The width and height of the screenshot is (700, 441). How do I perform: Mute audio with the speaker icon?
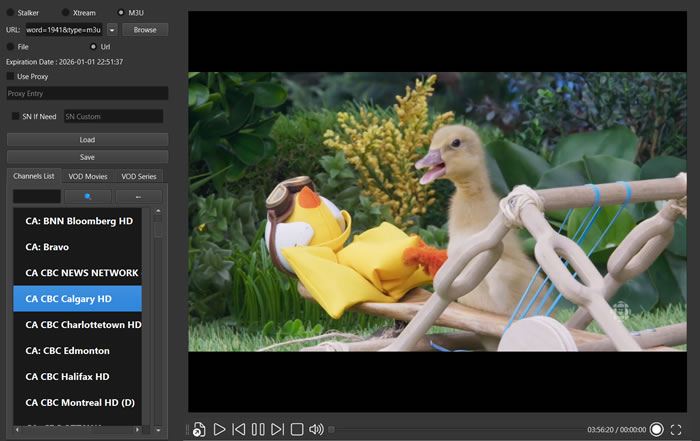316,429
